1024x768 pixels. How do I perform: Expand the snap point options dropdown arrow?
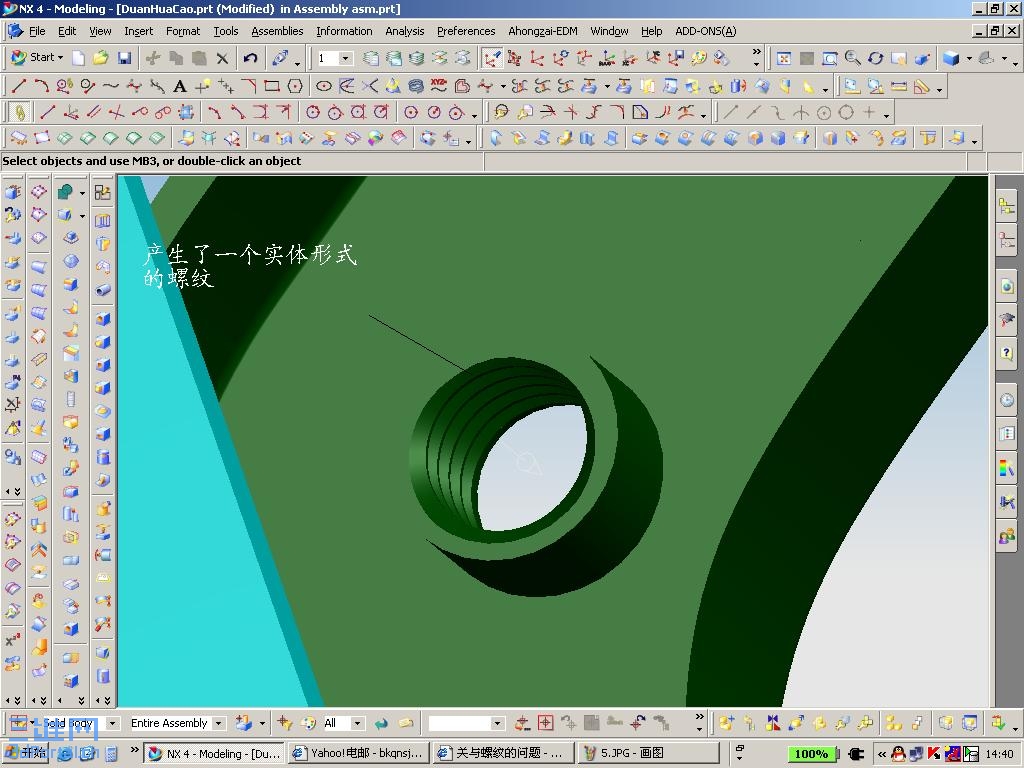pyautogui.click(x=886, y=116)
